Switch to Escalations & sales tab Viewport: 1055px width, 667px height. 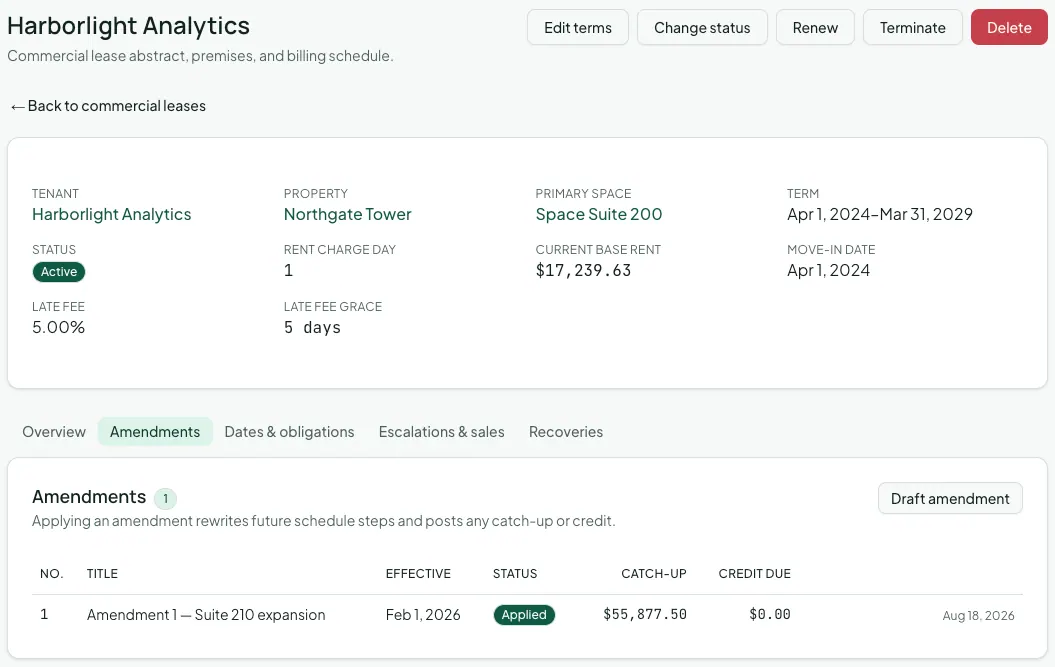tap(441, 431)
